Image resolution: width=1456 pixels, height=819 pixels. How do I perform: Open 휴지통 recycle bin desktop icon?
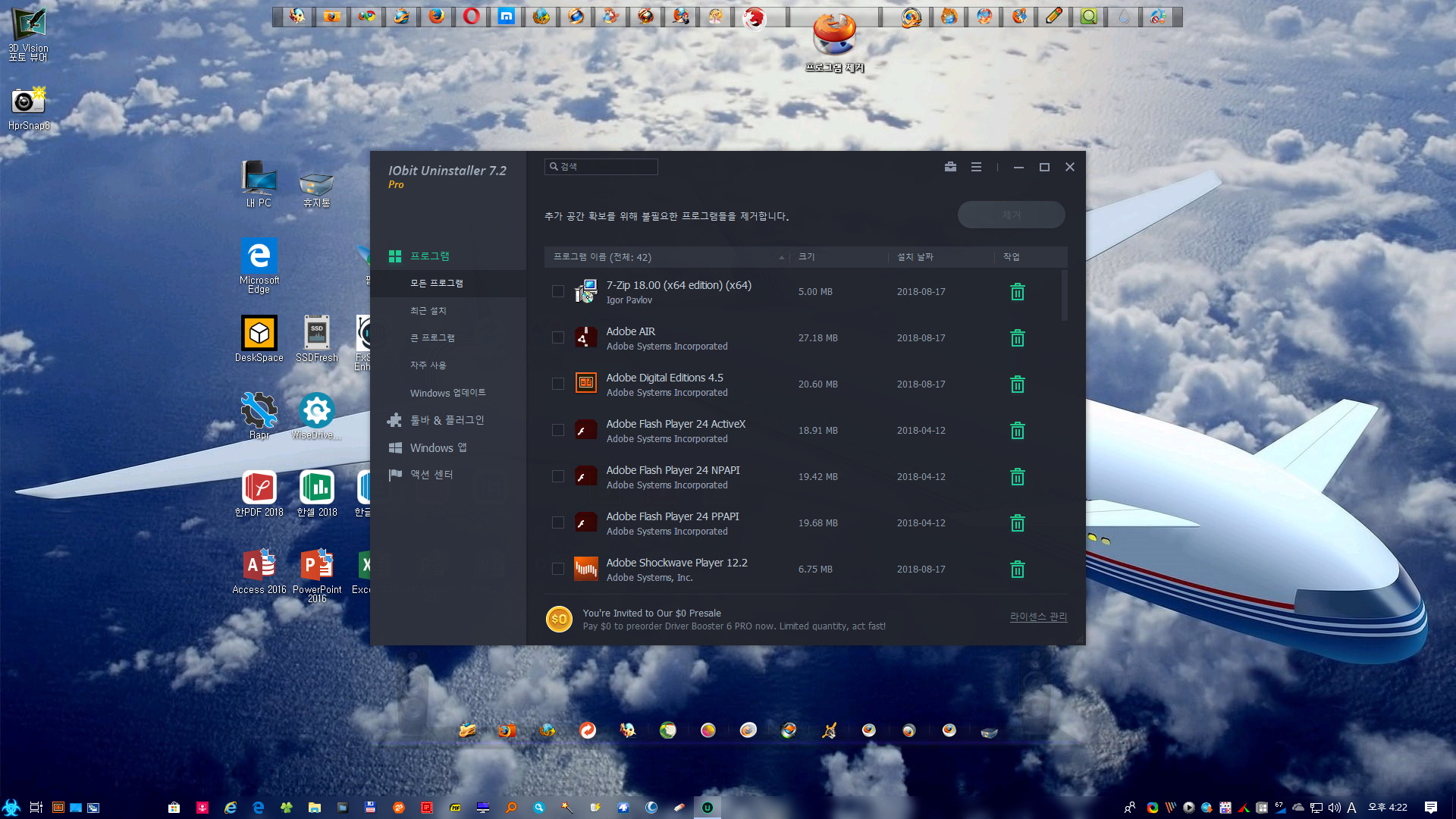click(x=316, y=188)
